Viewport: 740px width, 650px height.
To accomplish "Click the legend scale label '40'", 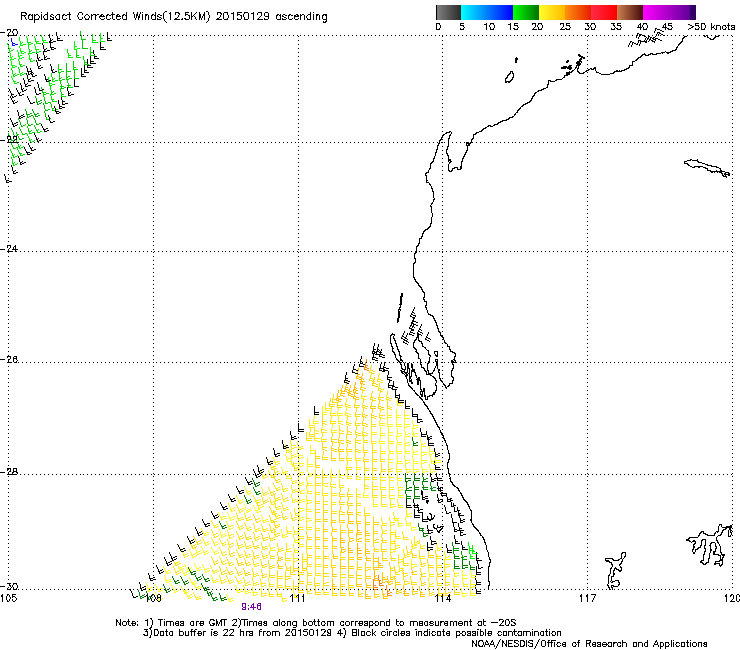I will pos(642,27).
